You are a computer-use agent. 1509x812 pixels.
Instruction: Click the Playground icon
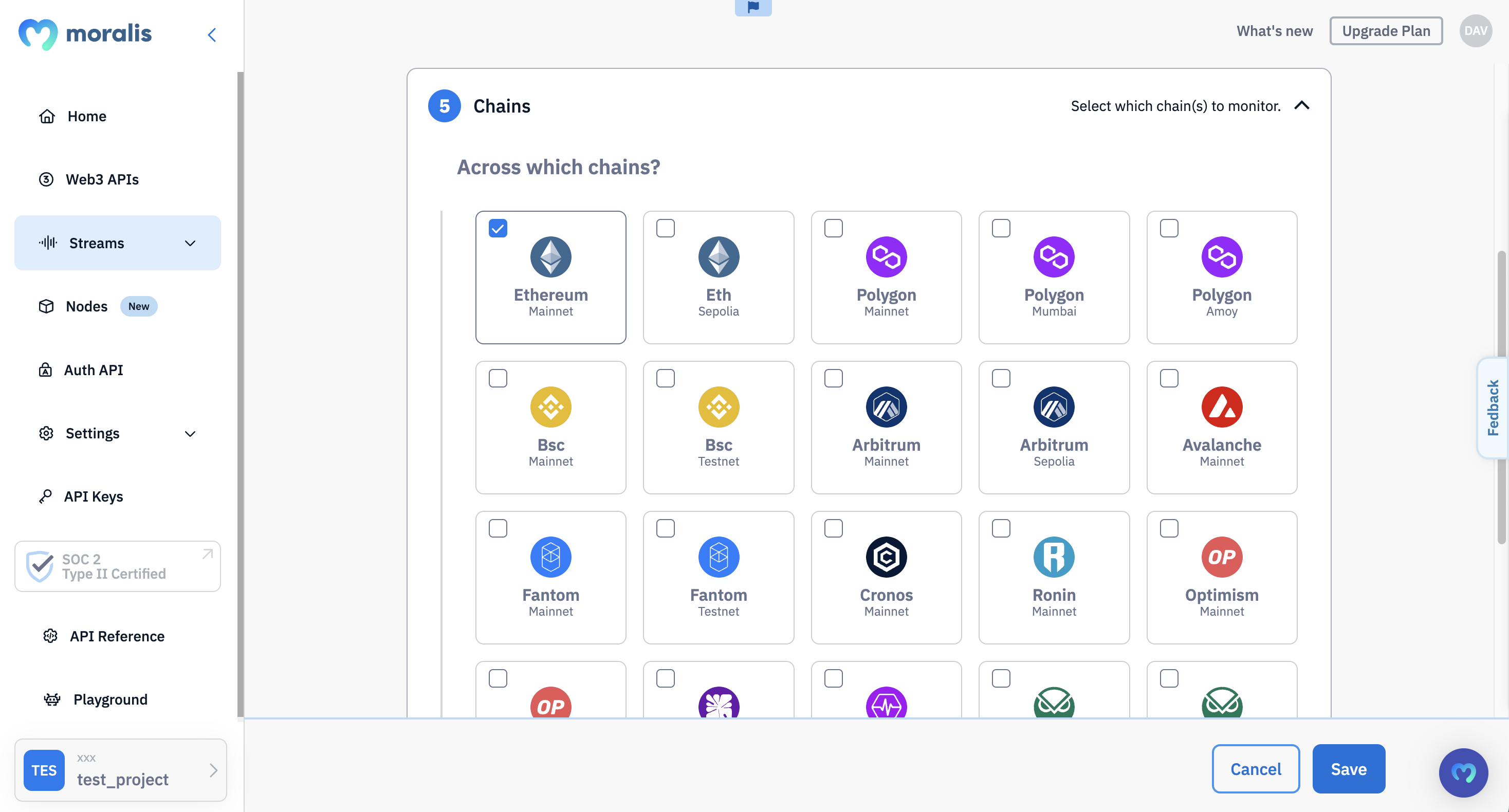pos(52,699)
